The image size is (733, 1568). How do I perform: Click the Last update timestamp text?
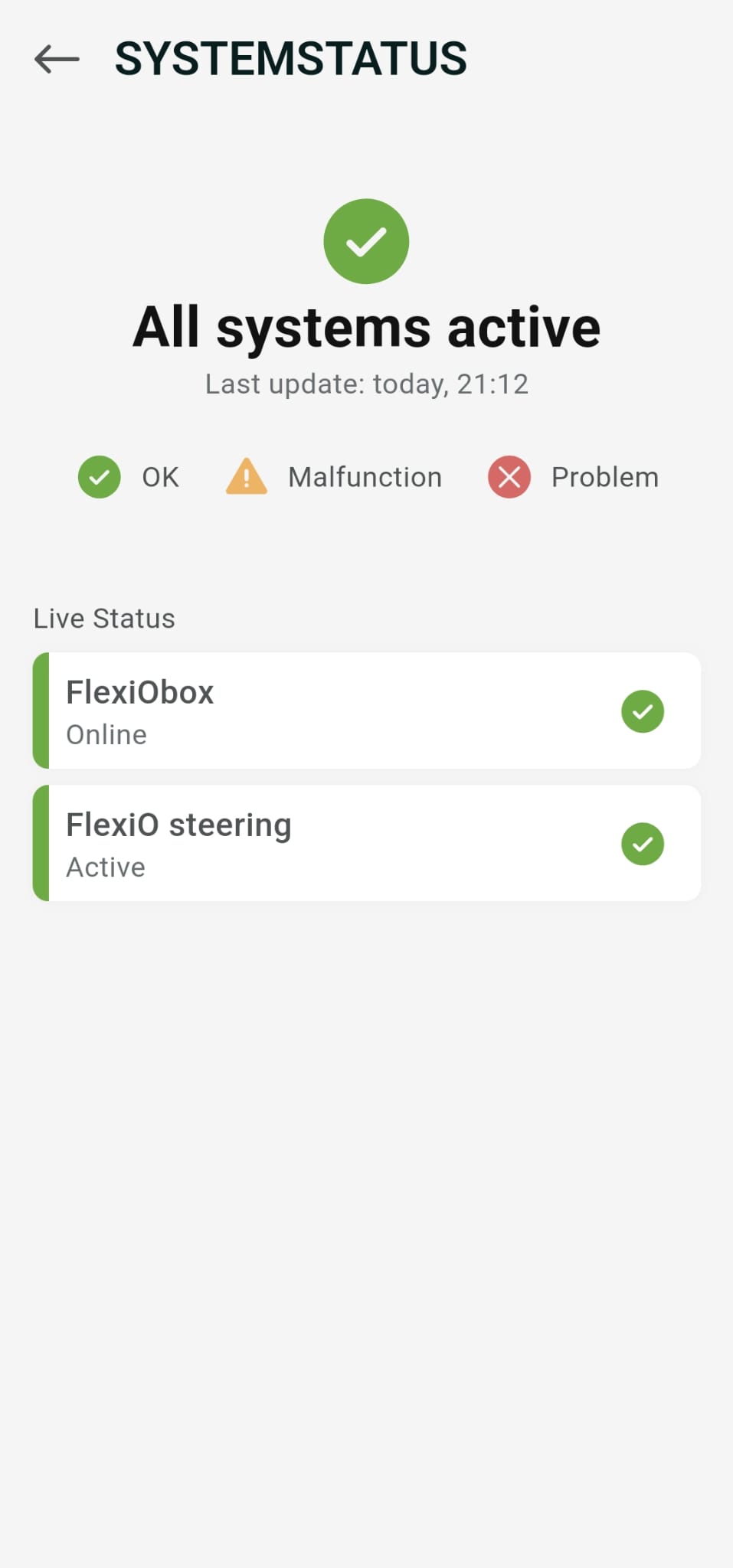tap(366, 384)
